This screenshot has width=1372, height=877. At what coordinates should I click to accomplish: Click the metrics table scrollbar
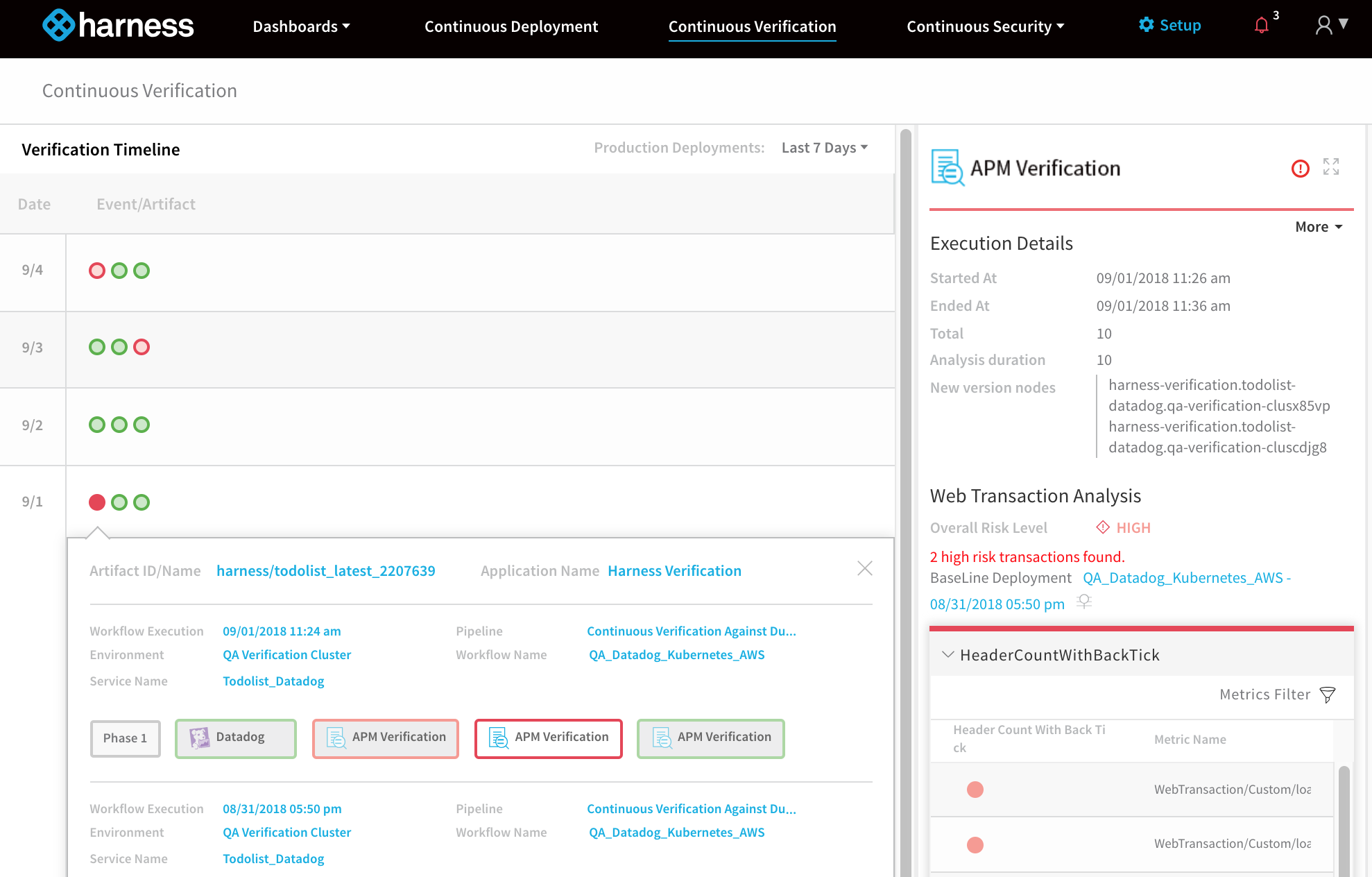click(1344, 820)
